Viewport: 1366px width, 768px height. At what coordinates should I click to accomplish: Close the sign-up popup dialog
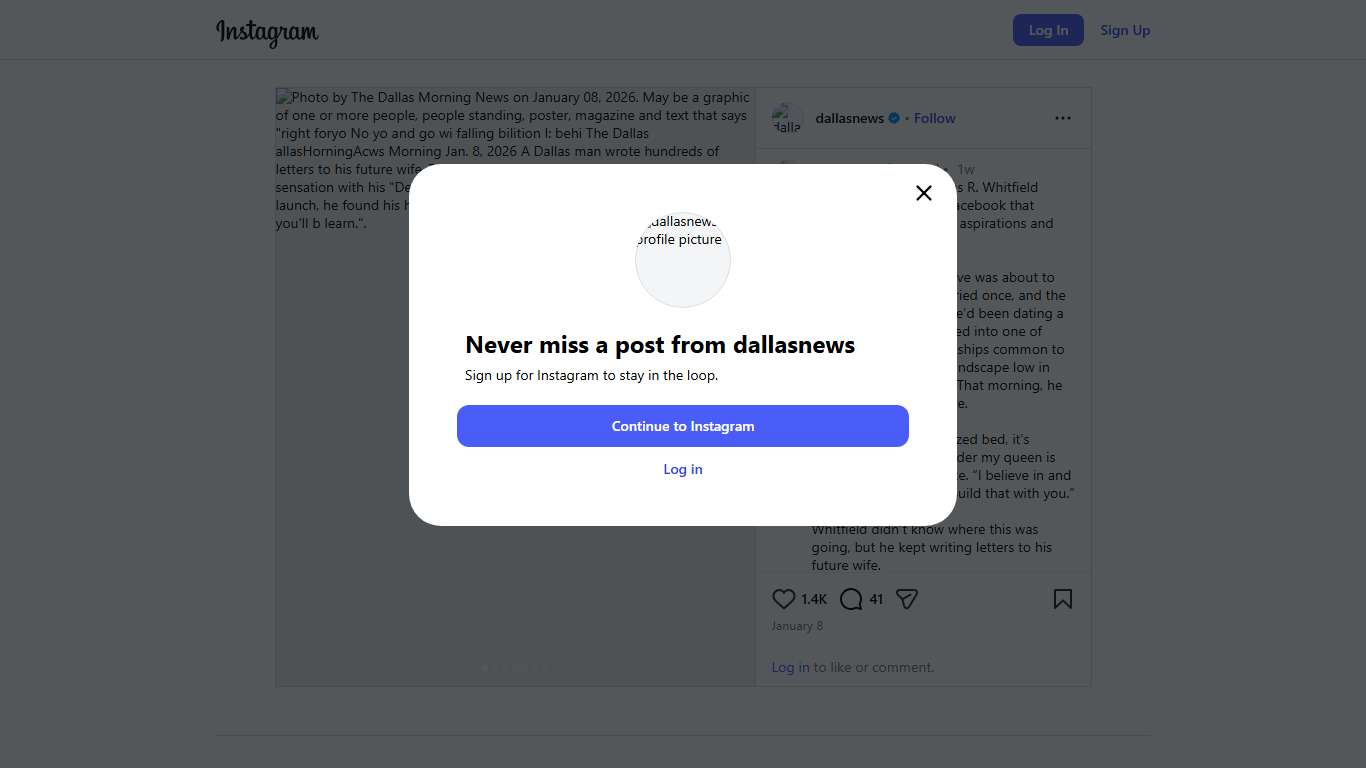[923, 193]
